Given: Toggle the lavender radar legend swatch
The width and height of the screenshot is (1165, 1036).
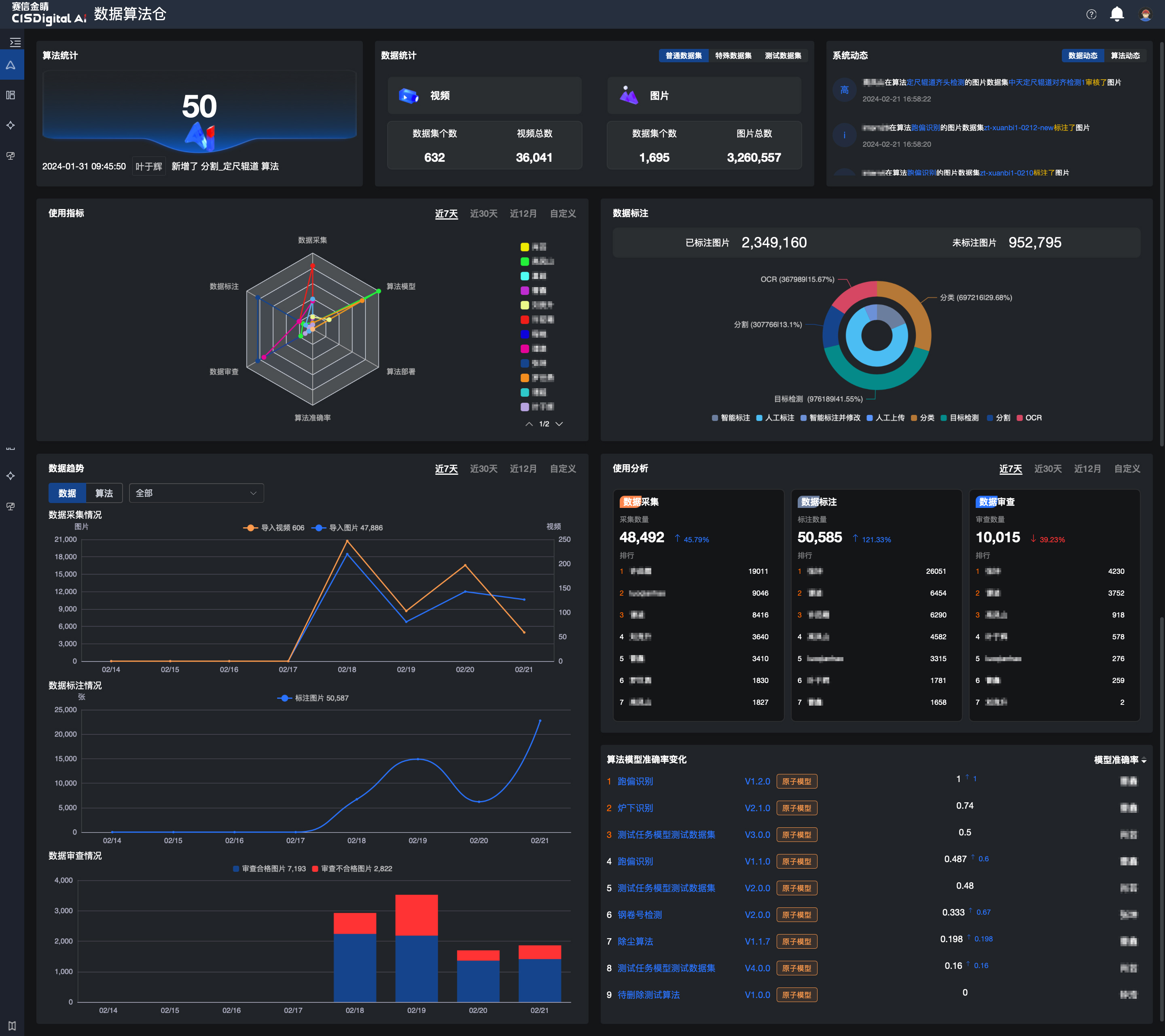Looking at the screenshot, I should 524,407.
